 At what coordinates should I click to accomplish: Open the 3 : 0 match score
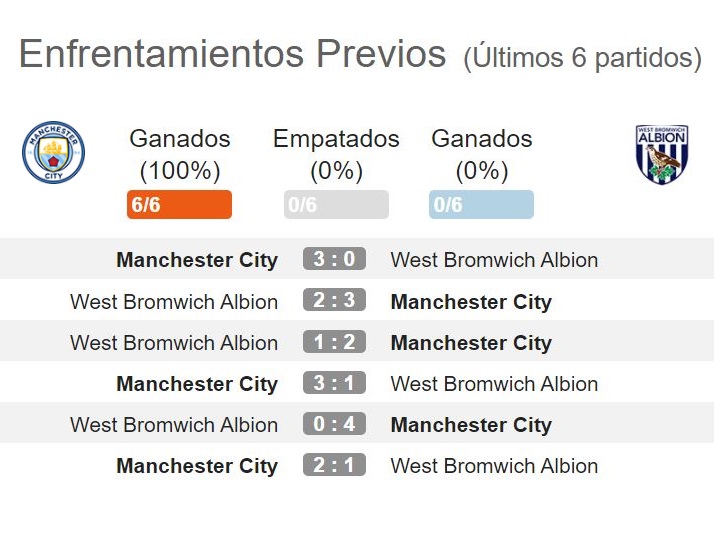coord(334,259)
